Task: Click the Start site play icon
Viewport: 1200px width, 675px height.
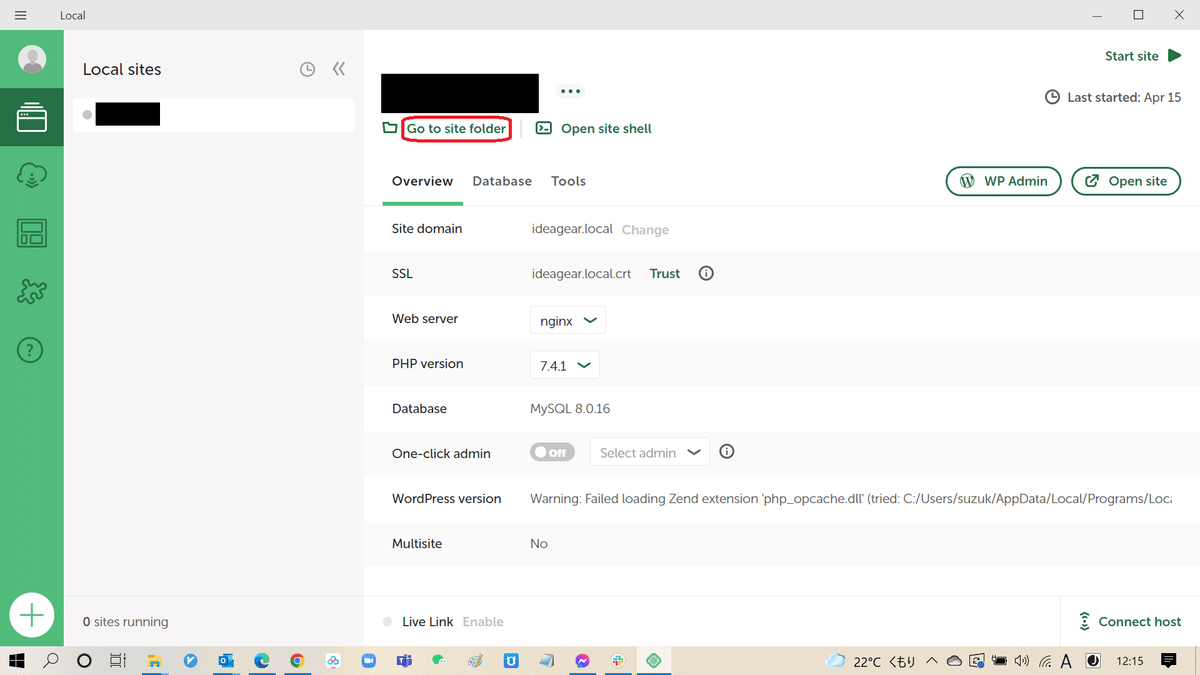Action: tap(1175, 56)
